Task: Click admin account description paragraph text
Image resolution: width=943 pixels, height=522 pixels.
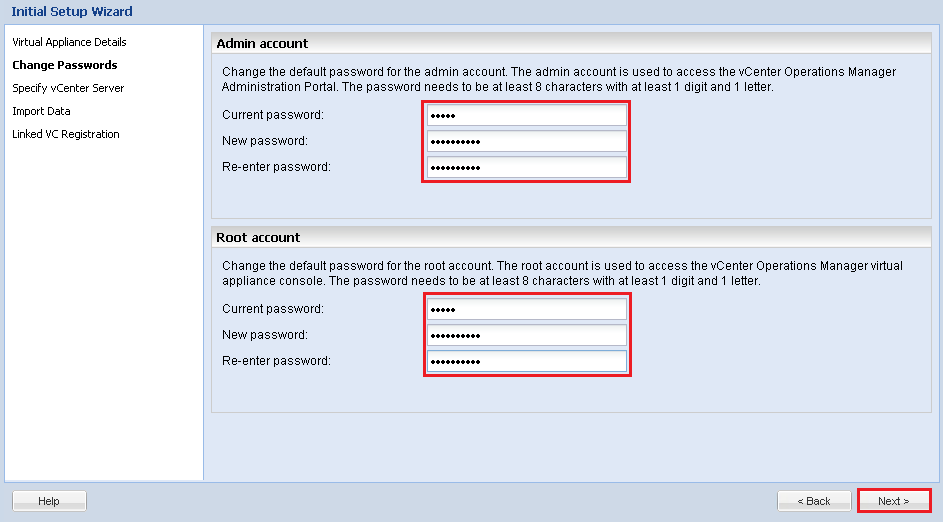Action: coord(558,79)
